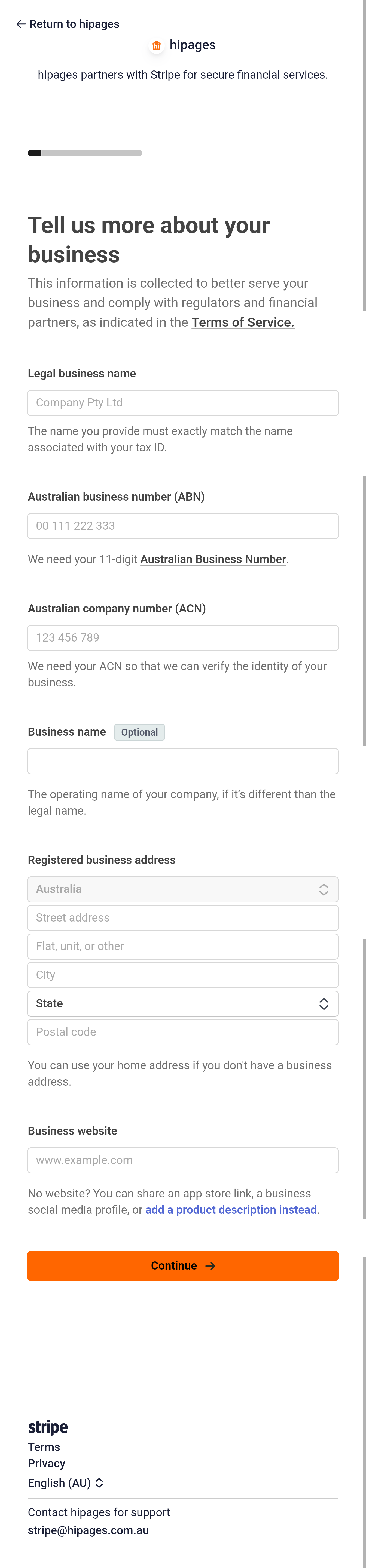Click the Street address field
This screenshot has height=1568, width=366.
[183, 918]
